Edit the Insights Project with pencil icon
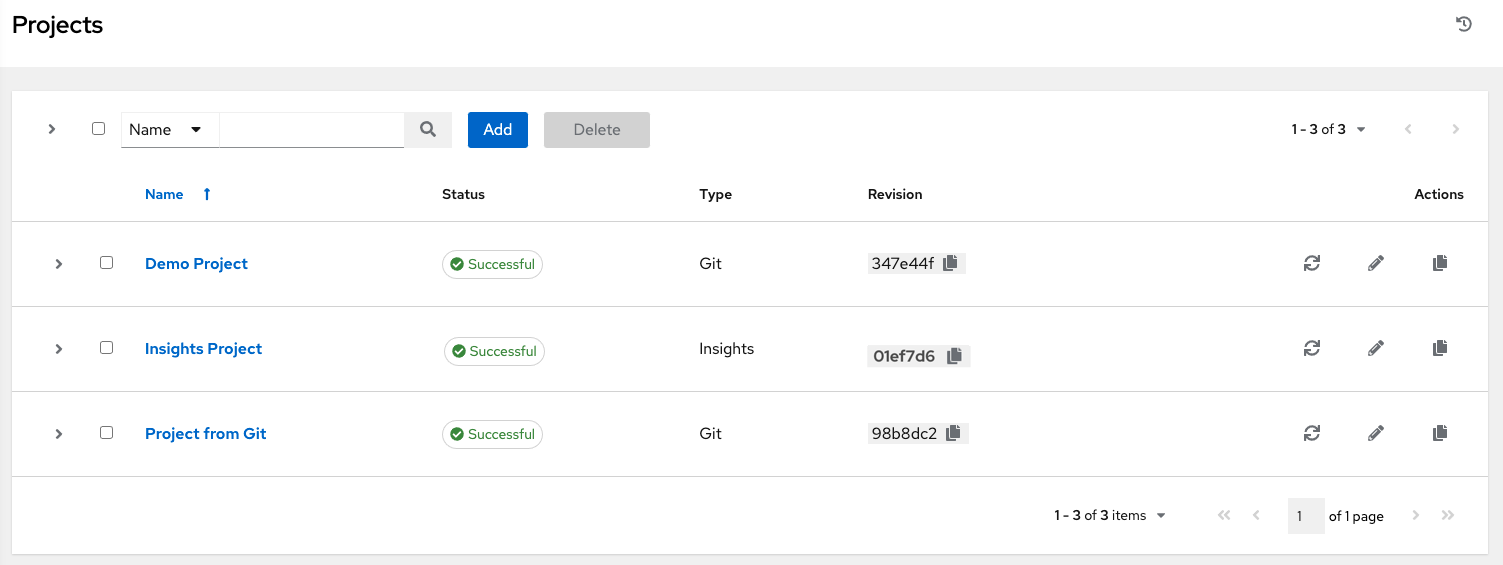 1376,348
